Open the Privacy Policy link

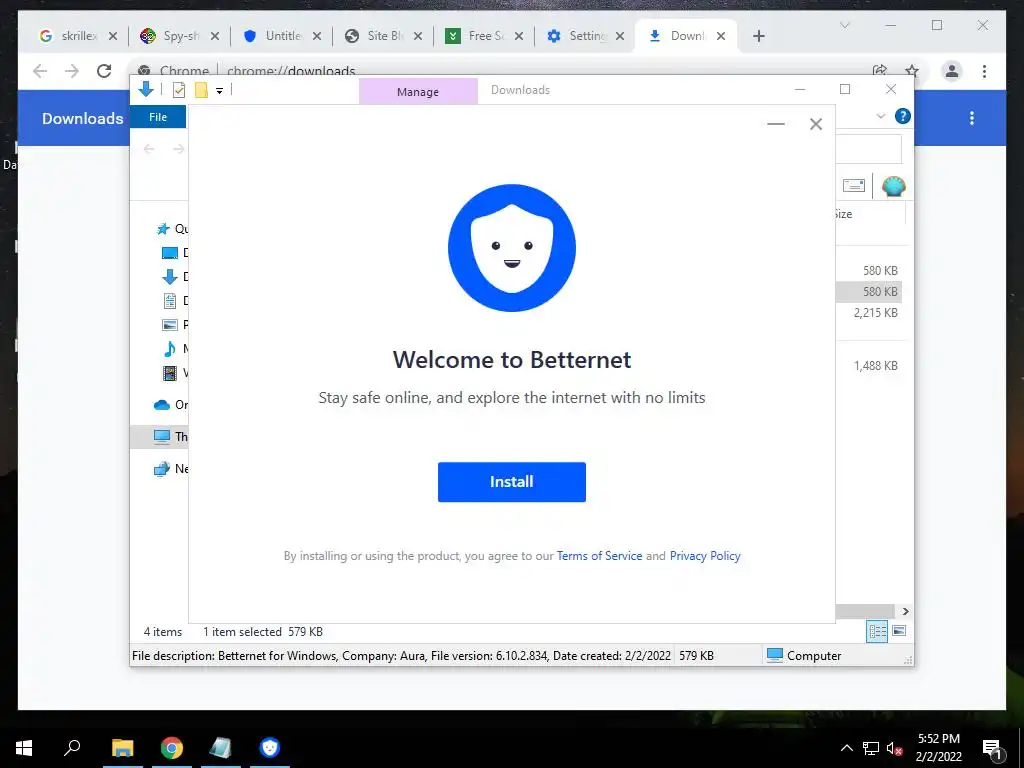705,556
